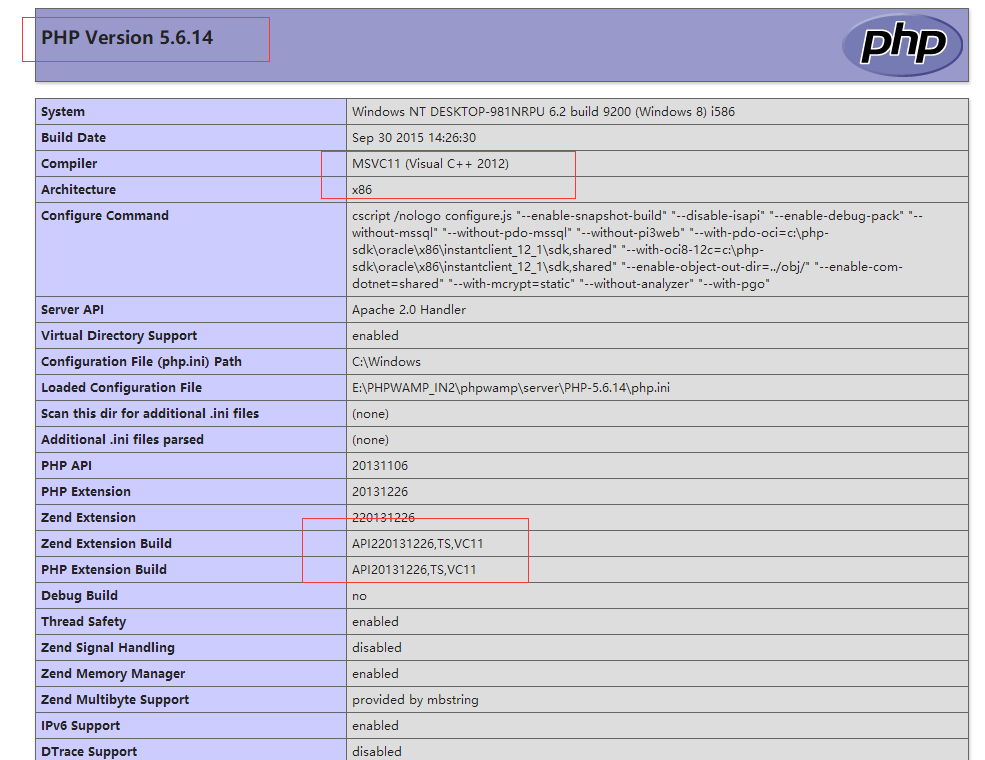This screenshot has height=760, width=985.
Task: Select the (none) value of Scan this dir row
Action: click(x=371, y=414)
